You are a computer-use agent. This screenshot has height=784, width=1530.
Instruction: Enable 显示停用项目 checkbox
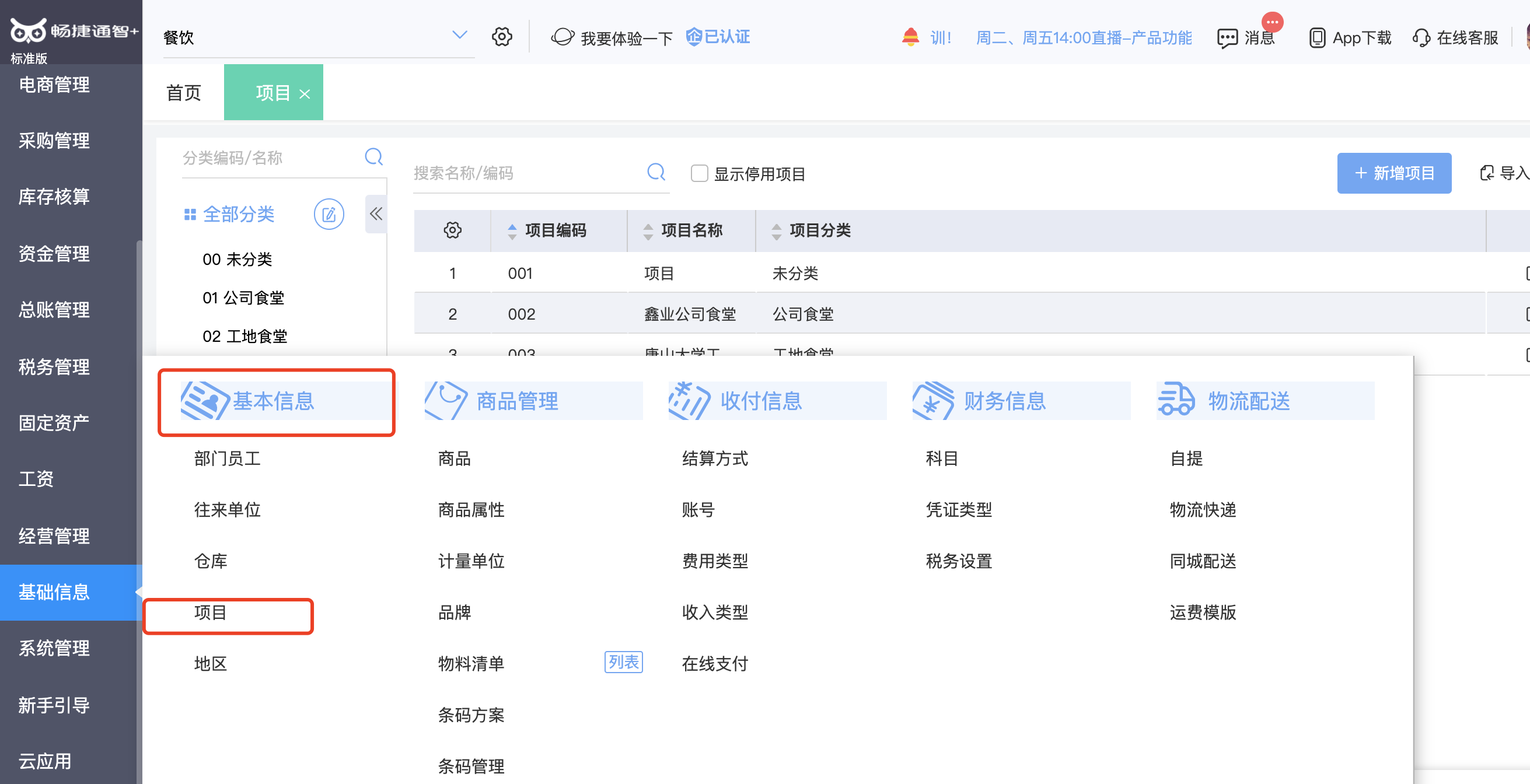pos(699,173)
